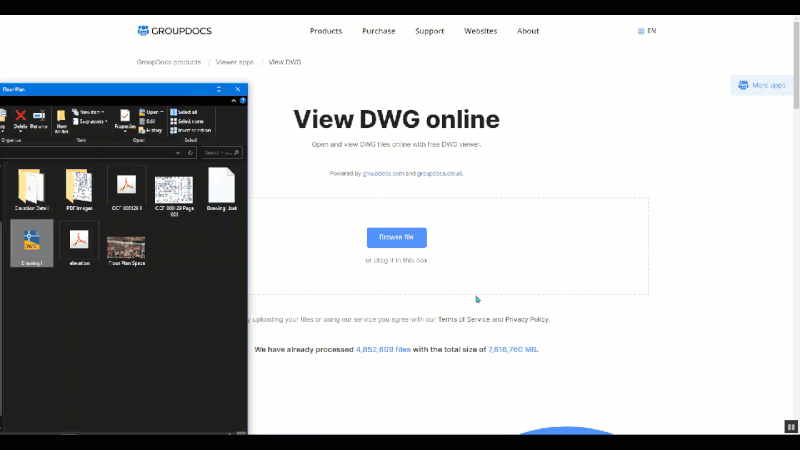Click the Browse file button
Image resolution: width=800 pixels, height=450 pixels.
pos(396,238)
